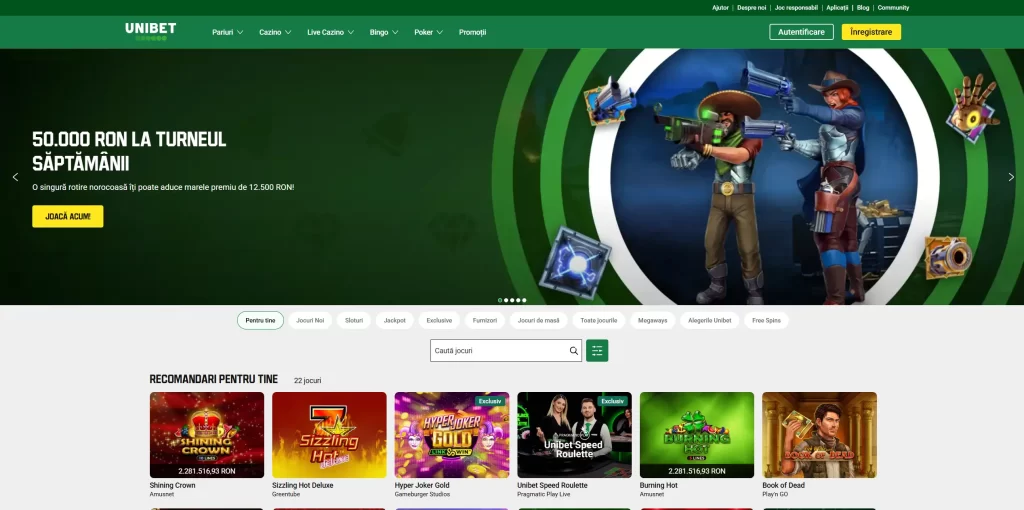
Task: Switch to the Sloturi category
Action: tap(354, 321)
